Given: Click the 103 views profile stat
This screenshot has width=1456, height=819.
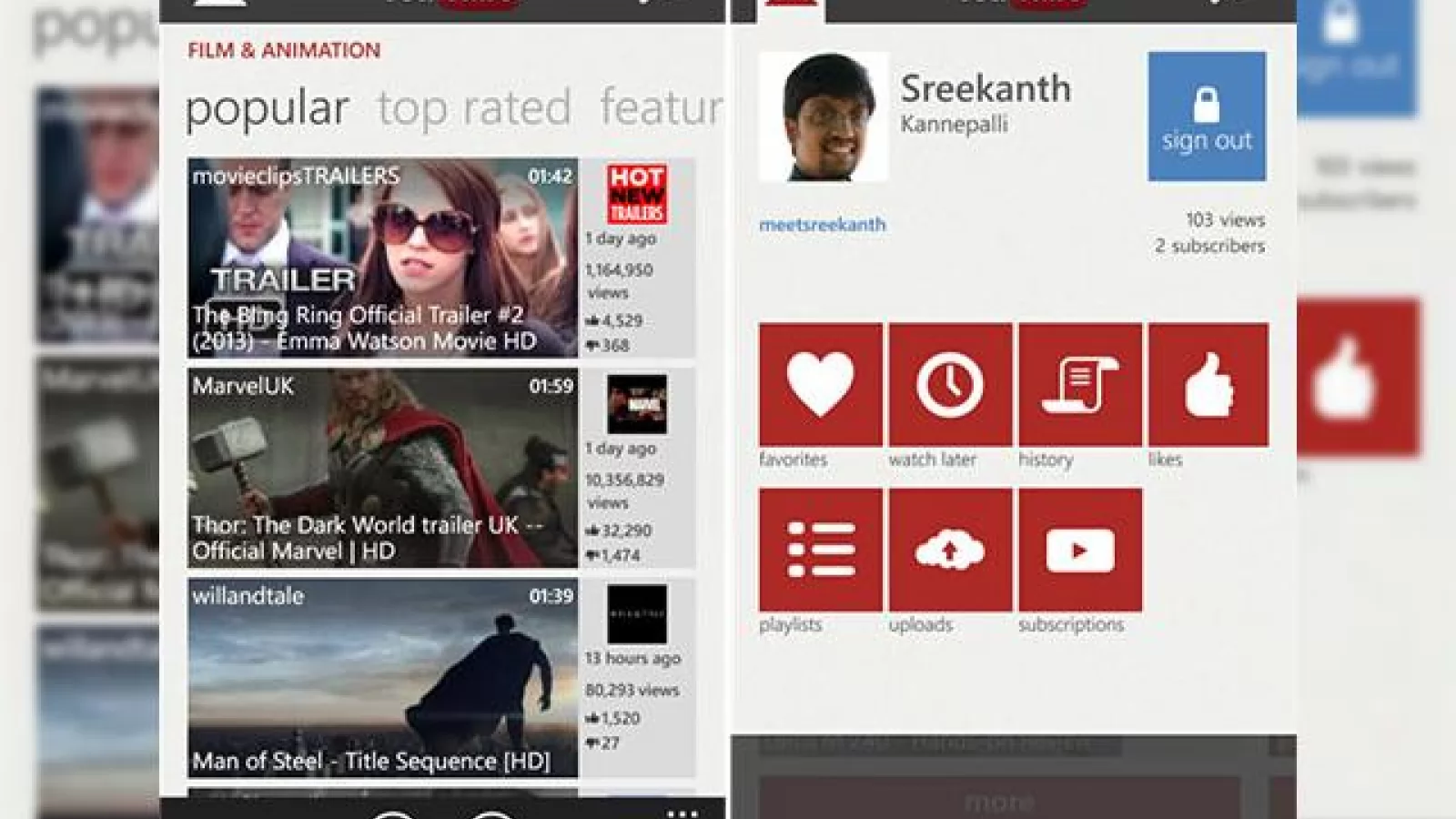Looking at the screenshot, I should 1225,220.
